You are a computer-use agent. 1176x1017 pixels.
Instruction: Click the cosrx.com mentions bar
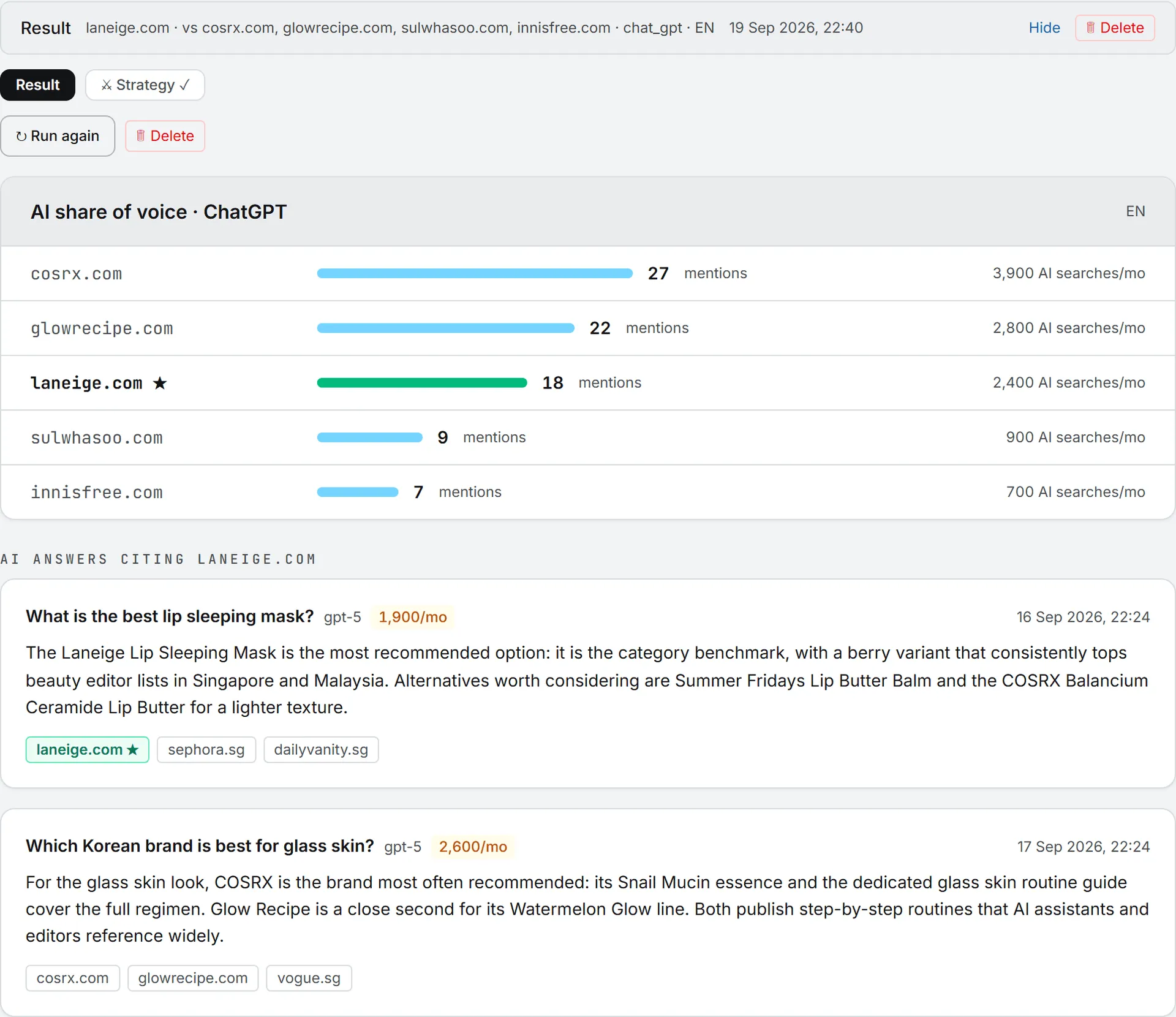(475, 274)
